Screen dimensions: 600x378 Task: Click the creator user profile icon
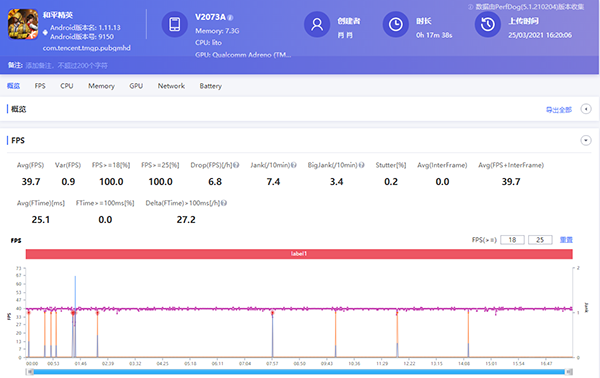(317, 24)
